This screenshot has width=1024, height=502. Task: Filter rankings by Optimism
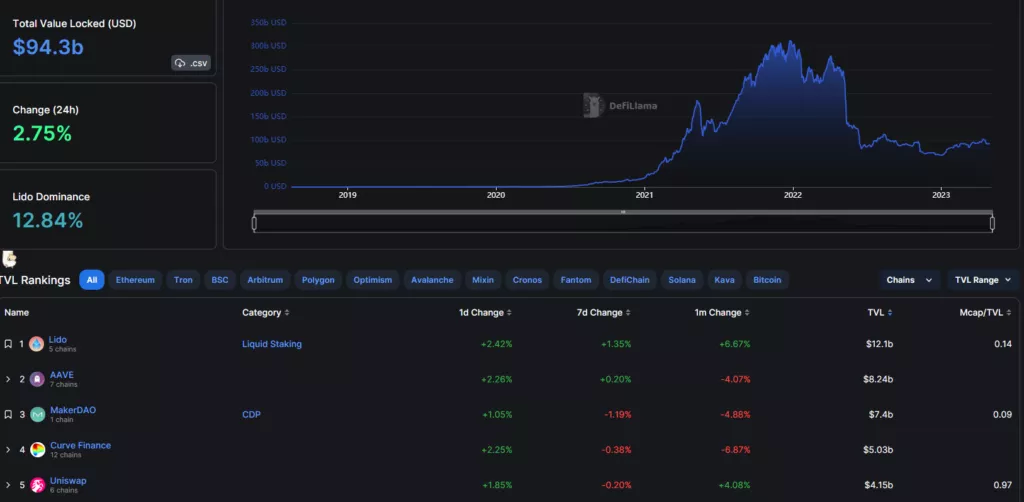(x=373, y=280)
